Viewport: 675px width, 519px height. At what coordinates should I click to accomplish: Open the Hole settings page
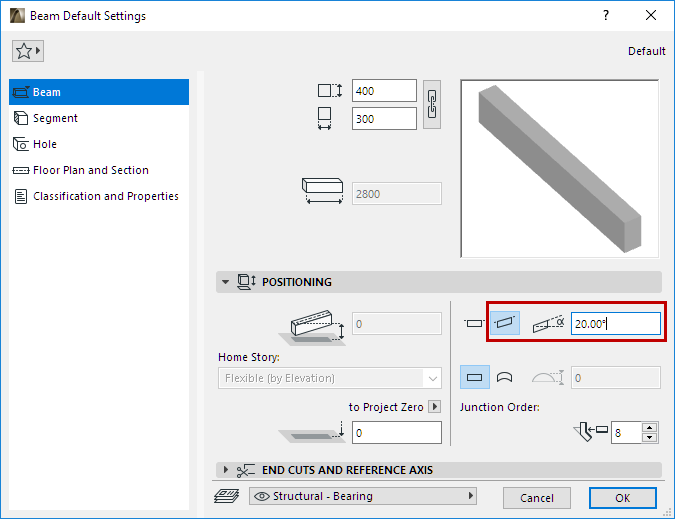(x=99, y=144)
